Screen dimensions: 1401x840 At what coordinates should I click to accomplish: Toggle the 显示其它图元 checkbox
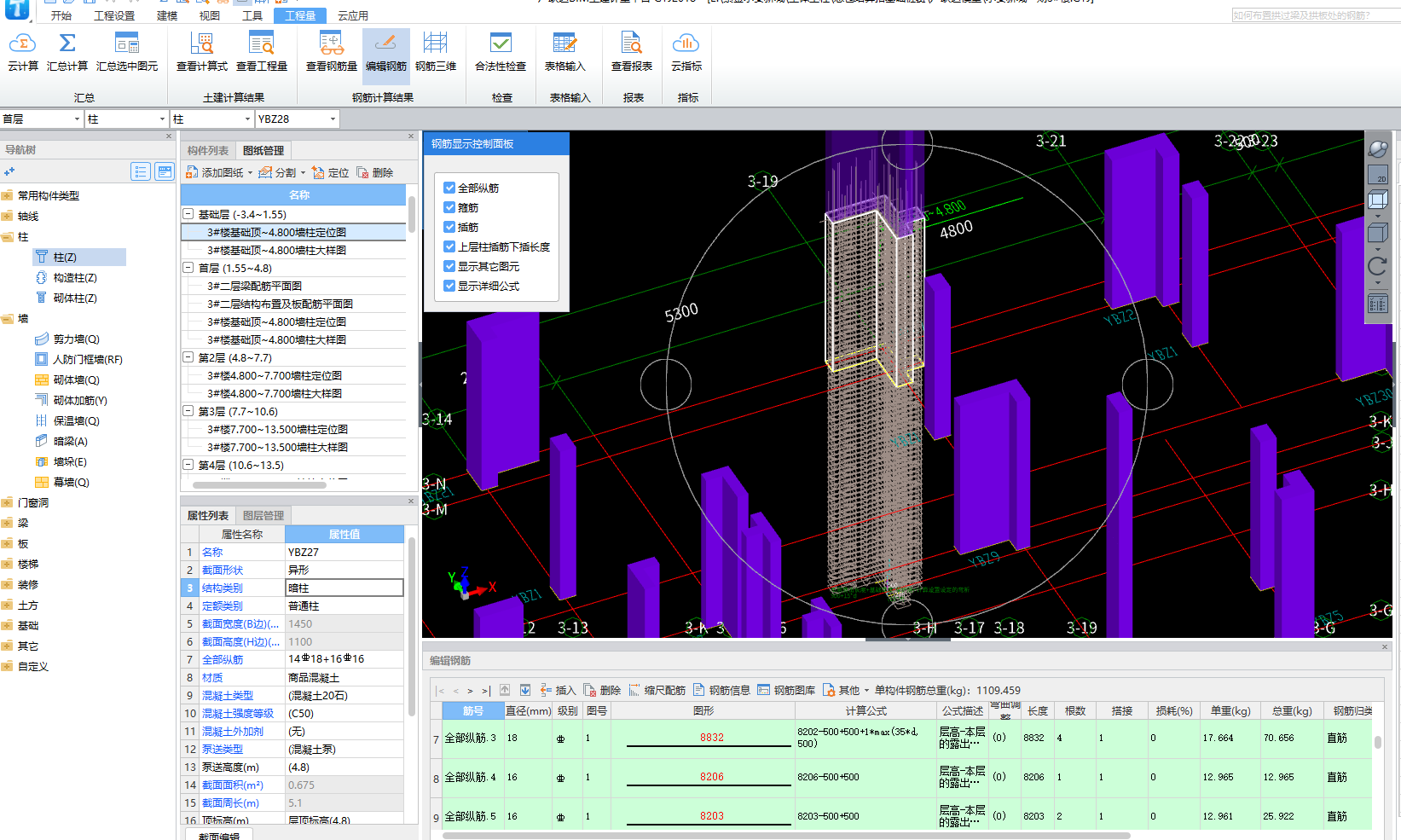coord(449,266)
